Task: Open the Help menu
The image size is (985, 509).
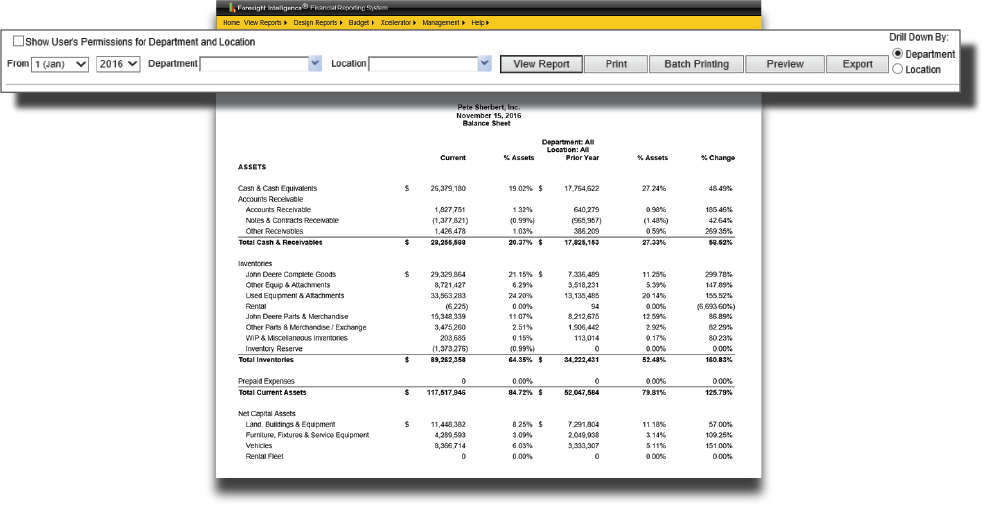Action: point(480,23)
